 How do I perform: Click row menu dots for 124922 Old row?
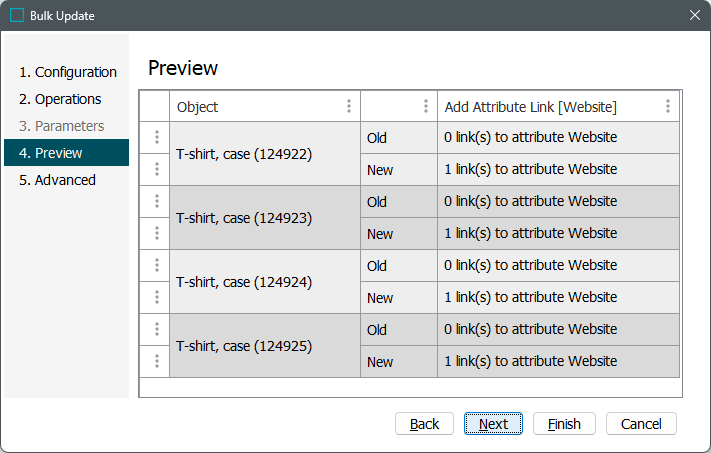[x=156, y=138]
